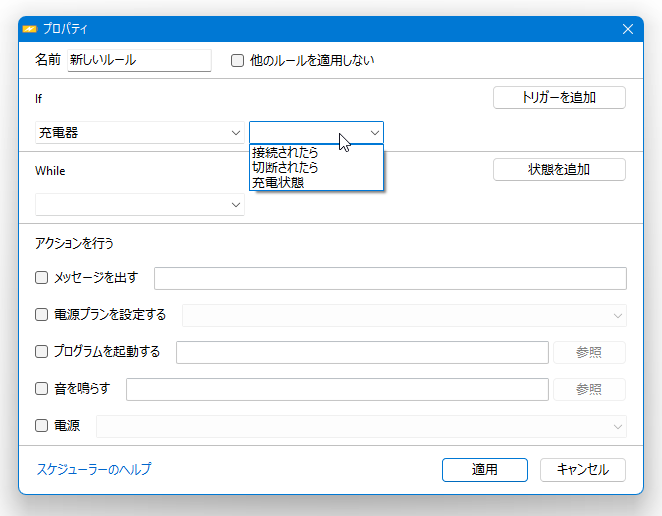This screenshot has width=662, height=516.
Task: Open the 充電器 trigger dropdown
Action: pos(140,133)
